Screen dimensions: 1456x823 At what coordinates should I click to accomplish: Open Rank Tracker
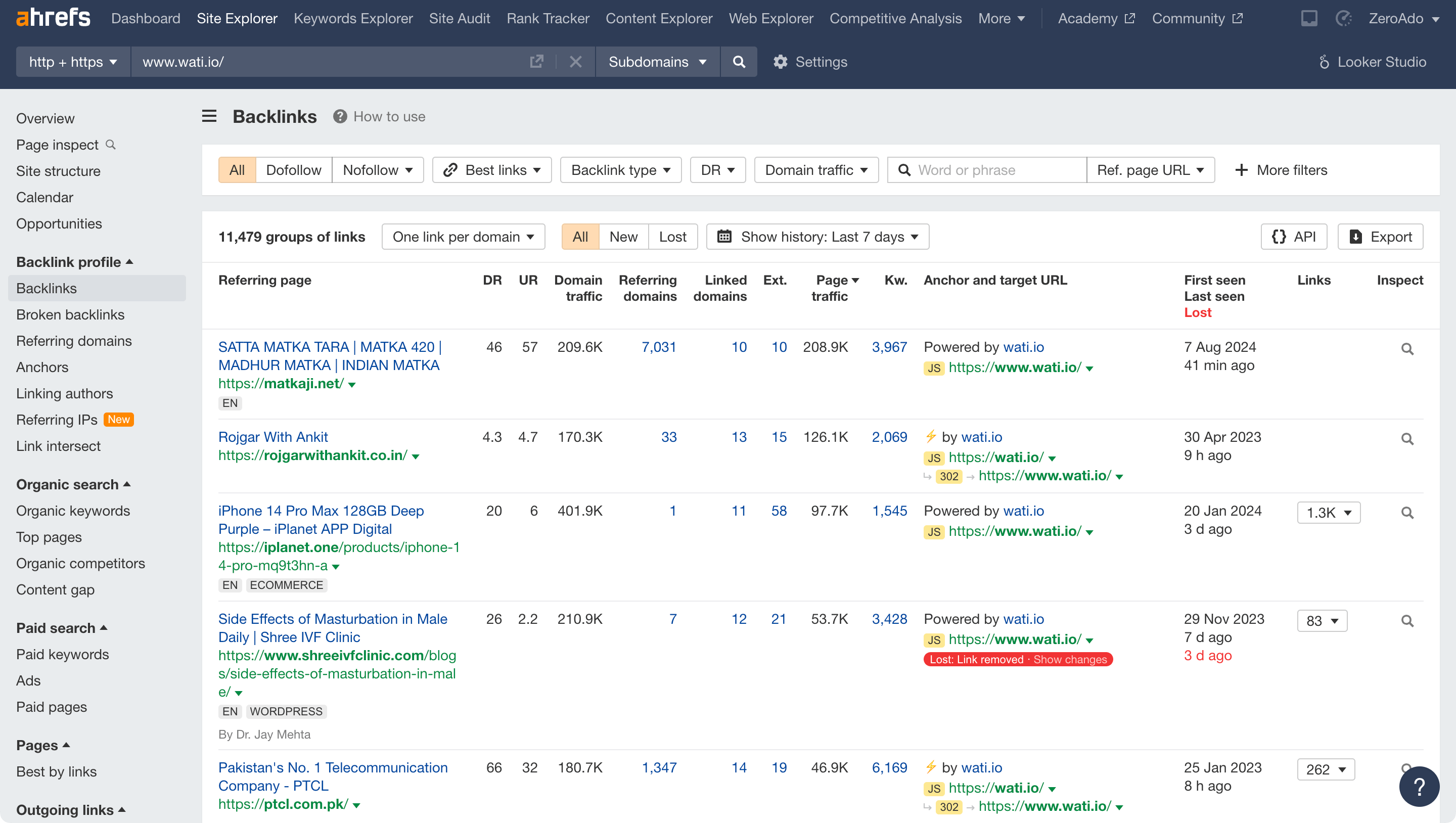(x=548, y=18)
